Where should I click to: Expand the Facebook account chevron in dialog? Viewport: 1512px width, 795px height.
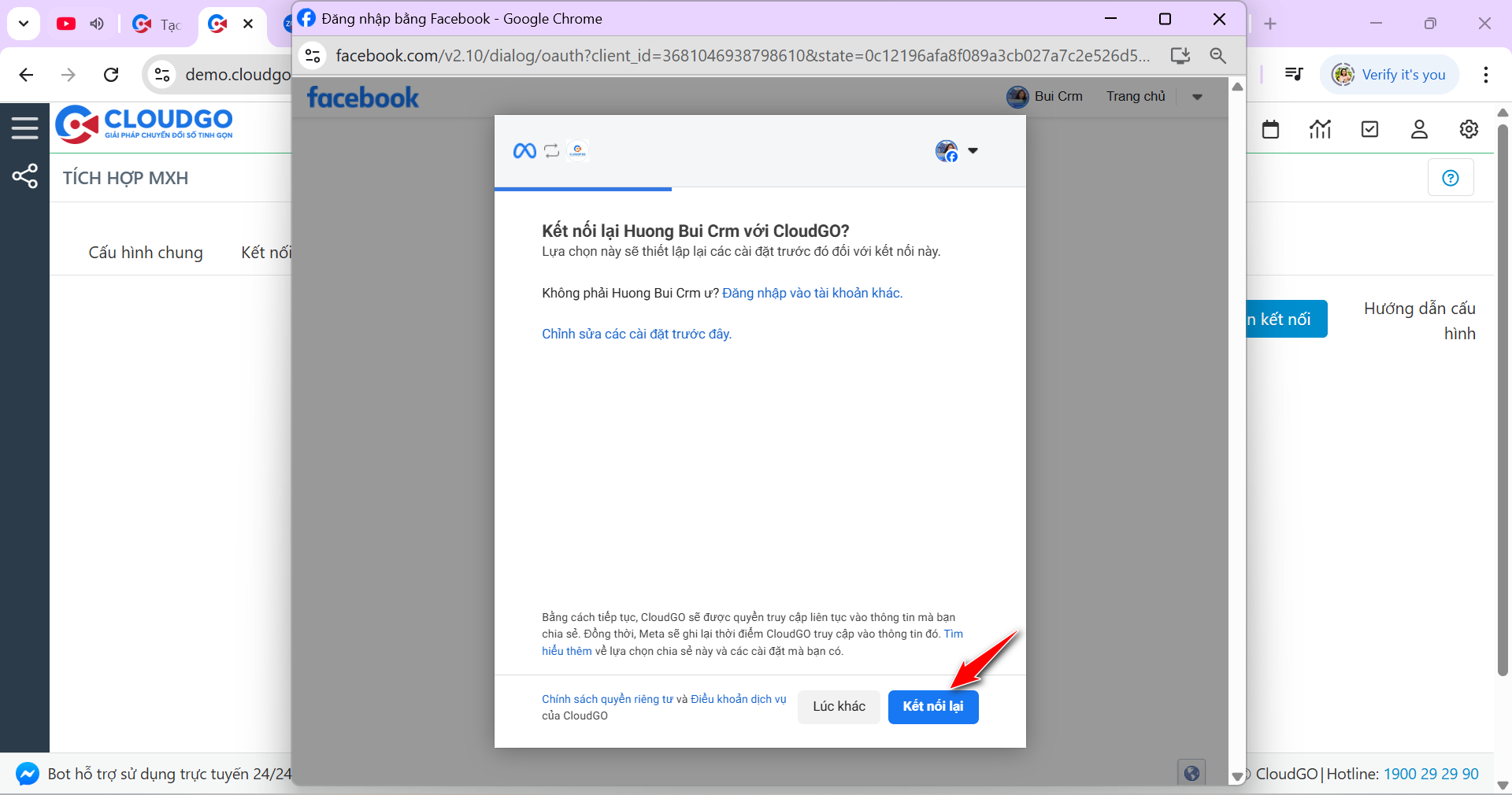(x=974, y=151)
